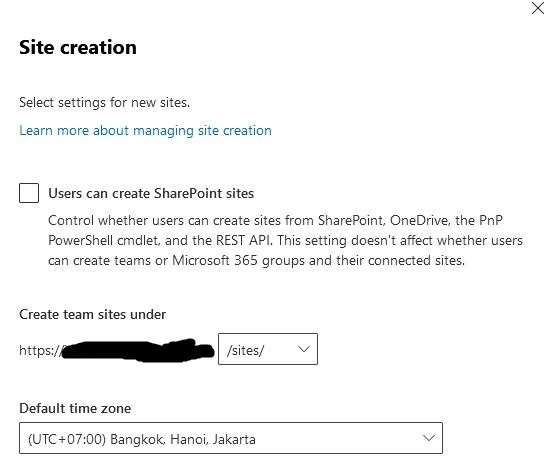
Task: Click the 'Users can create SharePoint sites' label
Action: 151,193
